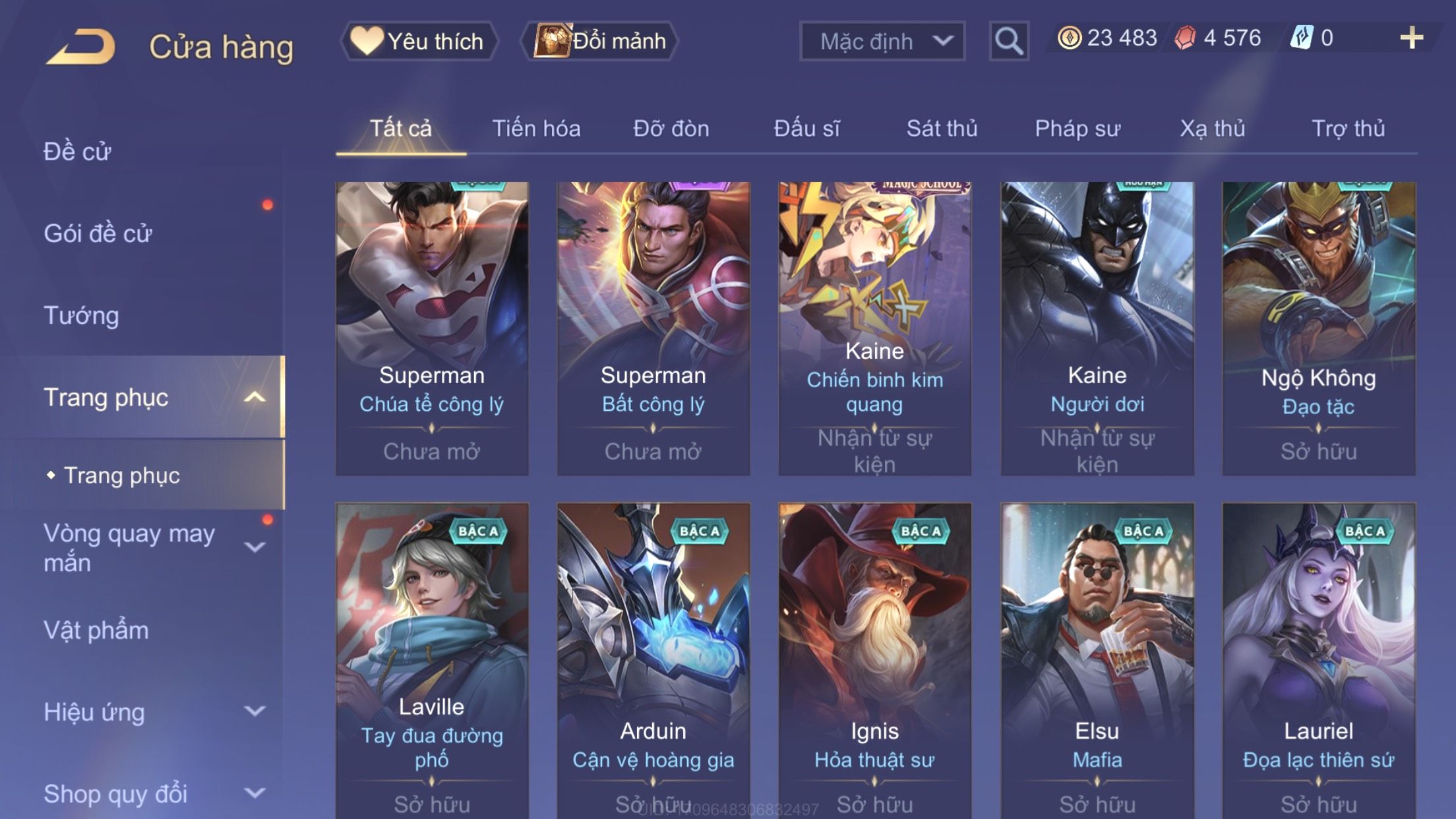Image resolution: width=1456 pixels, height=819 pixels.
Task: Switch to the Pháp sư tab
Action: (1077, 128)
